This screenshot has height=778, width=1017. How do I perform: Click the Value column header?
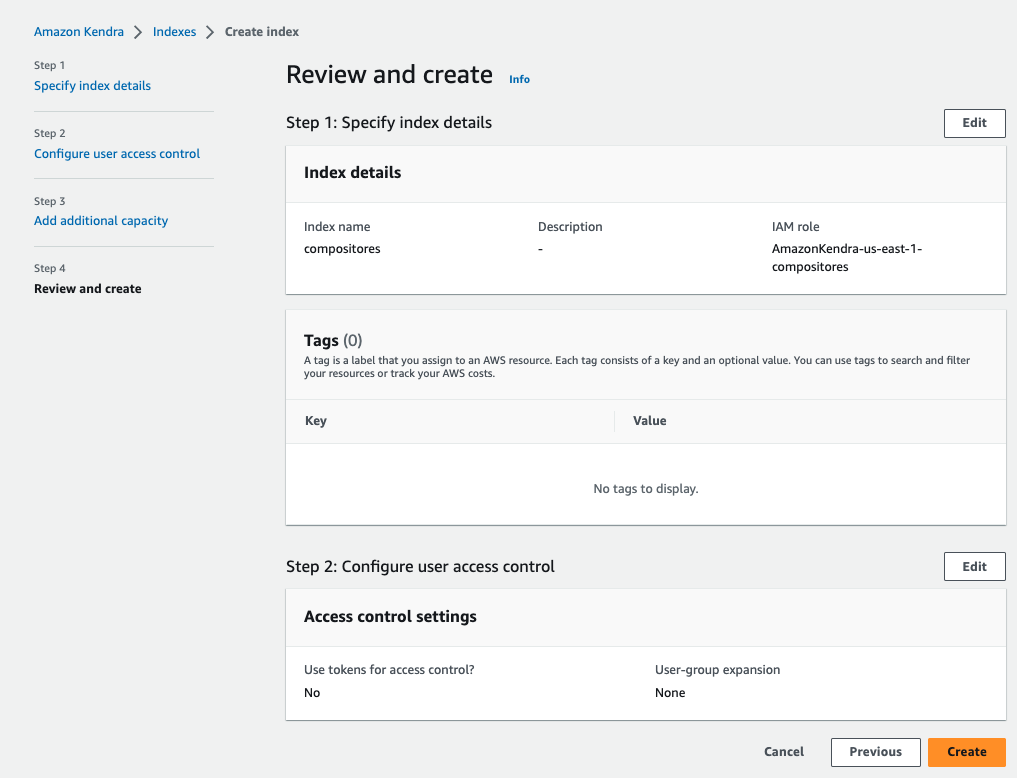(x=650, y=421)
